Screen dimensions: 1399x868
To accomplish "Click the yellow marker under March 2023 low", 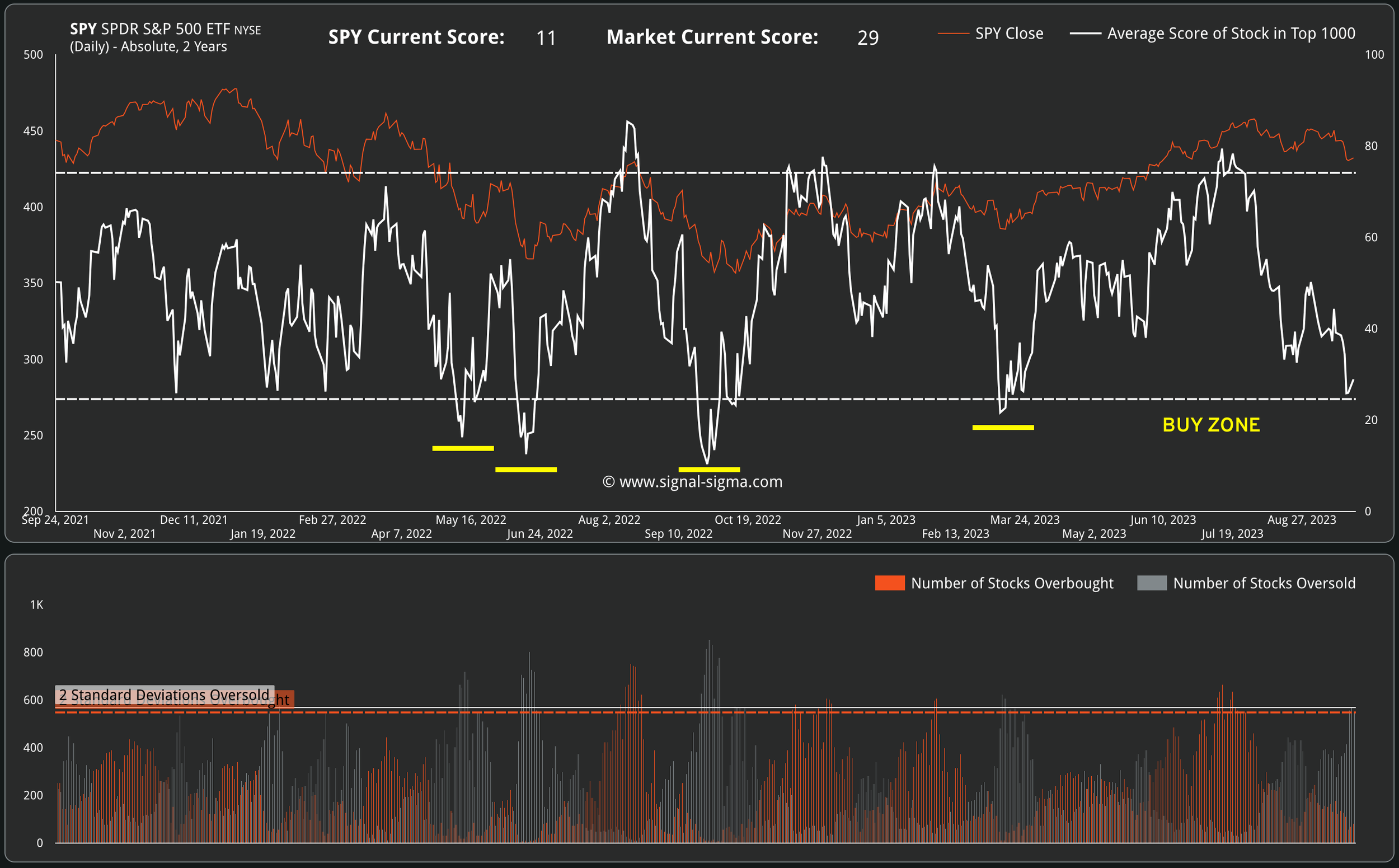I will (x=1003, y=428).
